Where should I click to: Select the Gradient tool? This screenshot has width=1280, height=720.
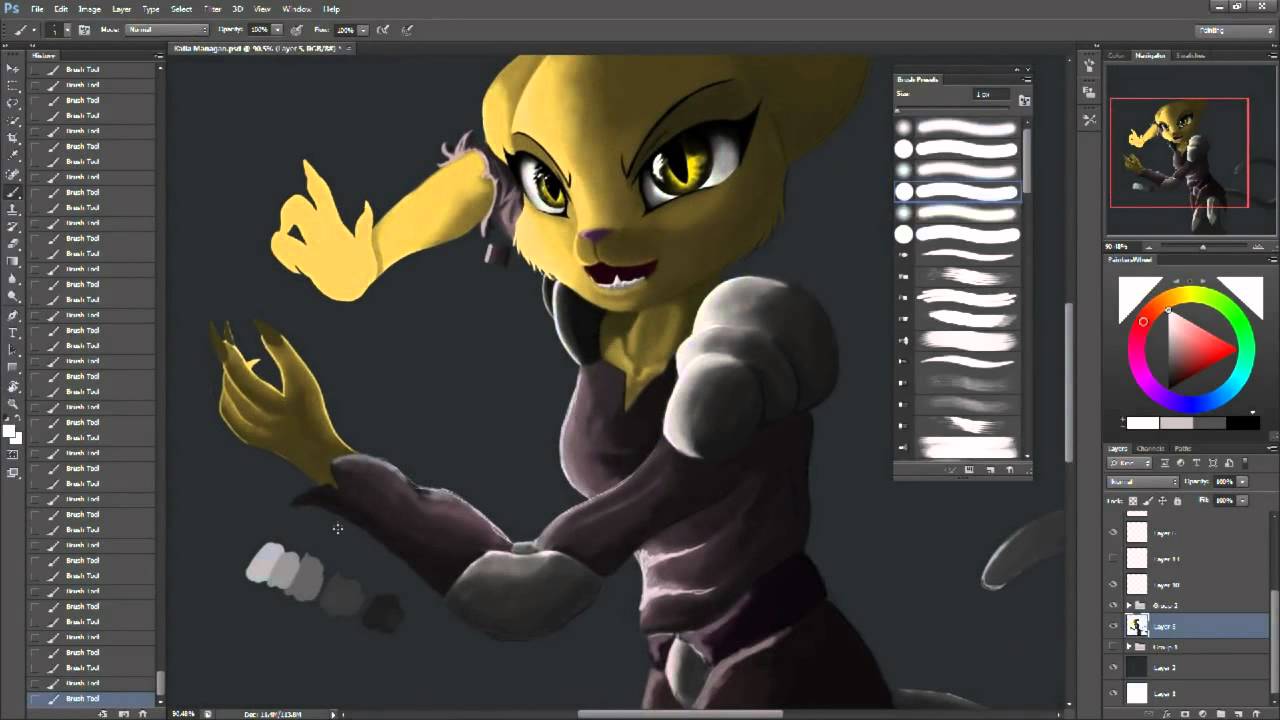(x=13, y=262)
